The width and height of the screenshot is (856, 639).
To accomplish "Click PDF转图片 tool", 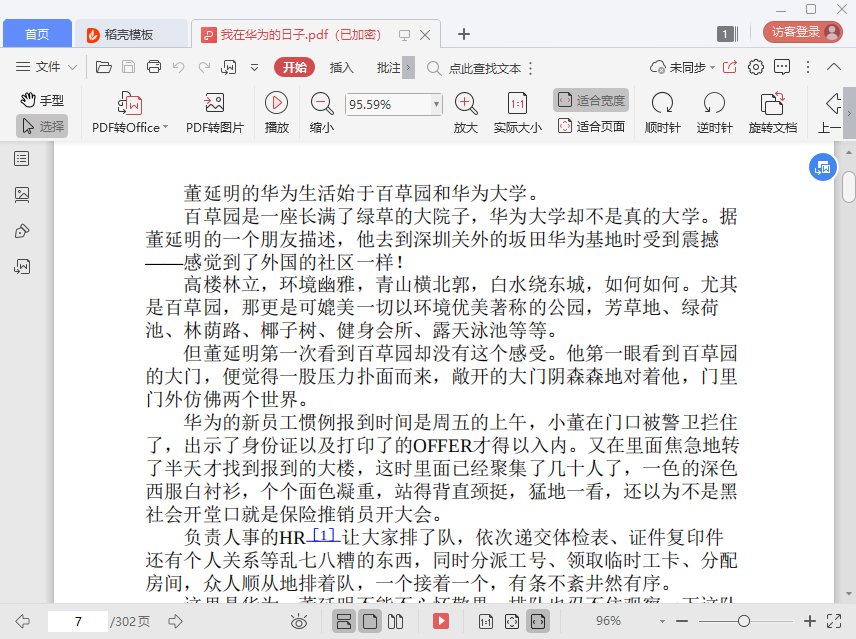I will coord(215,113).
